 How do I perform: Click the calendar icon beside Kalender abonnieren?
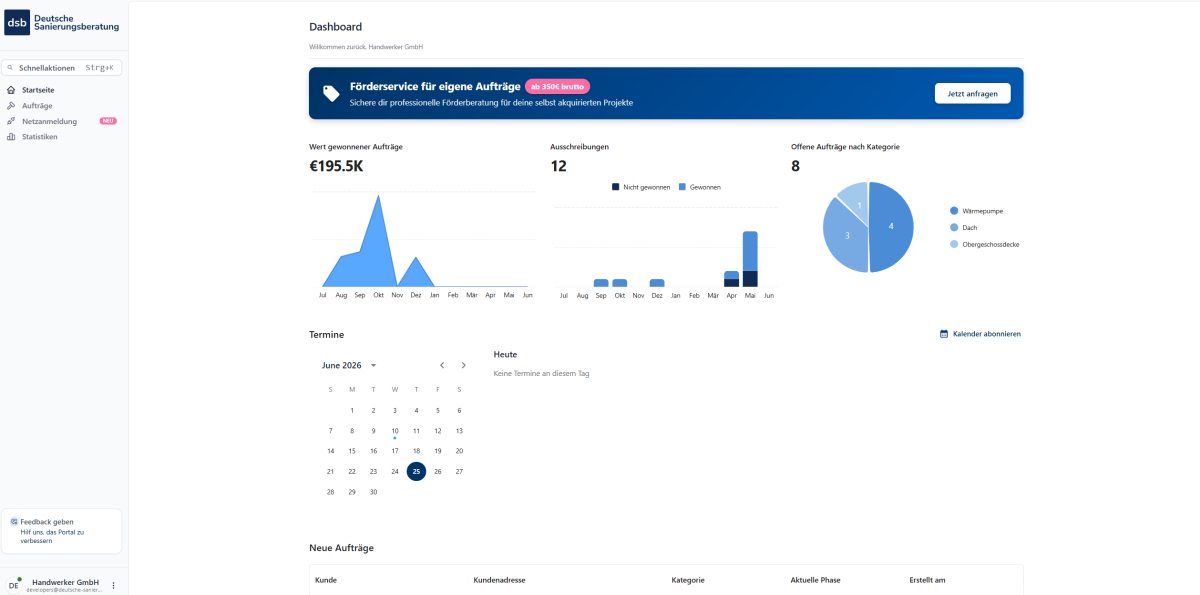point(944,334)
